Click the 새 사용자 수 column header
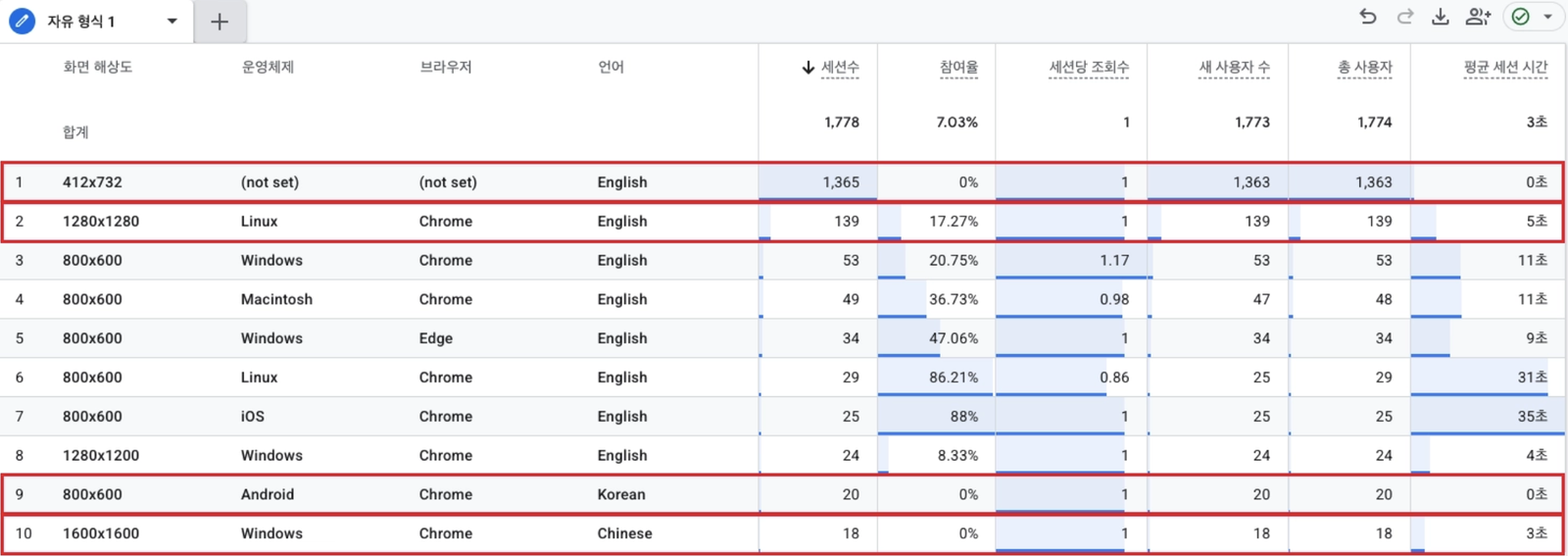The image size is (1568, 556). (x=1234, y=67)
